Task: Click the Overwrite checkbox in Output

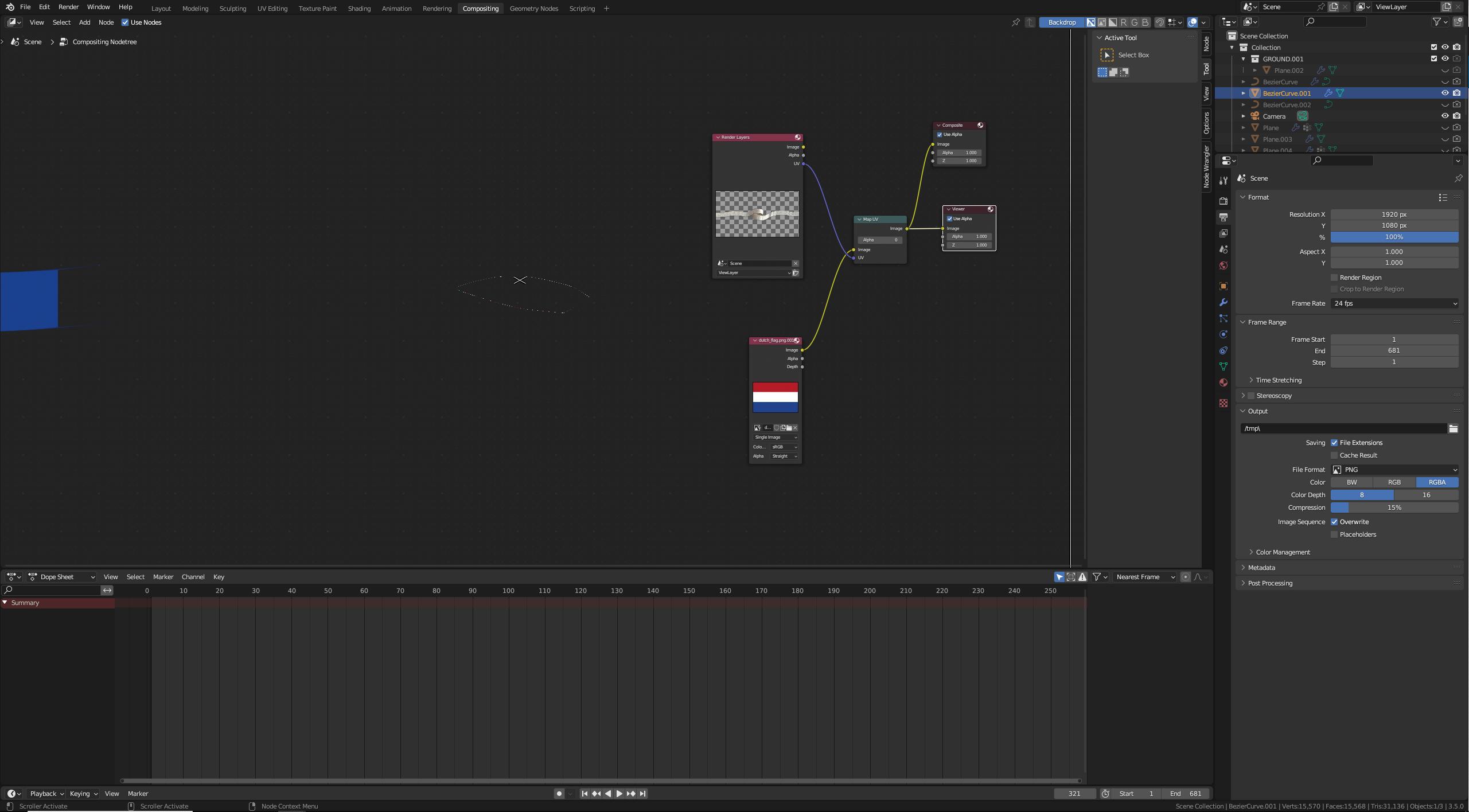Action: point(1333,521)
